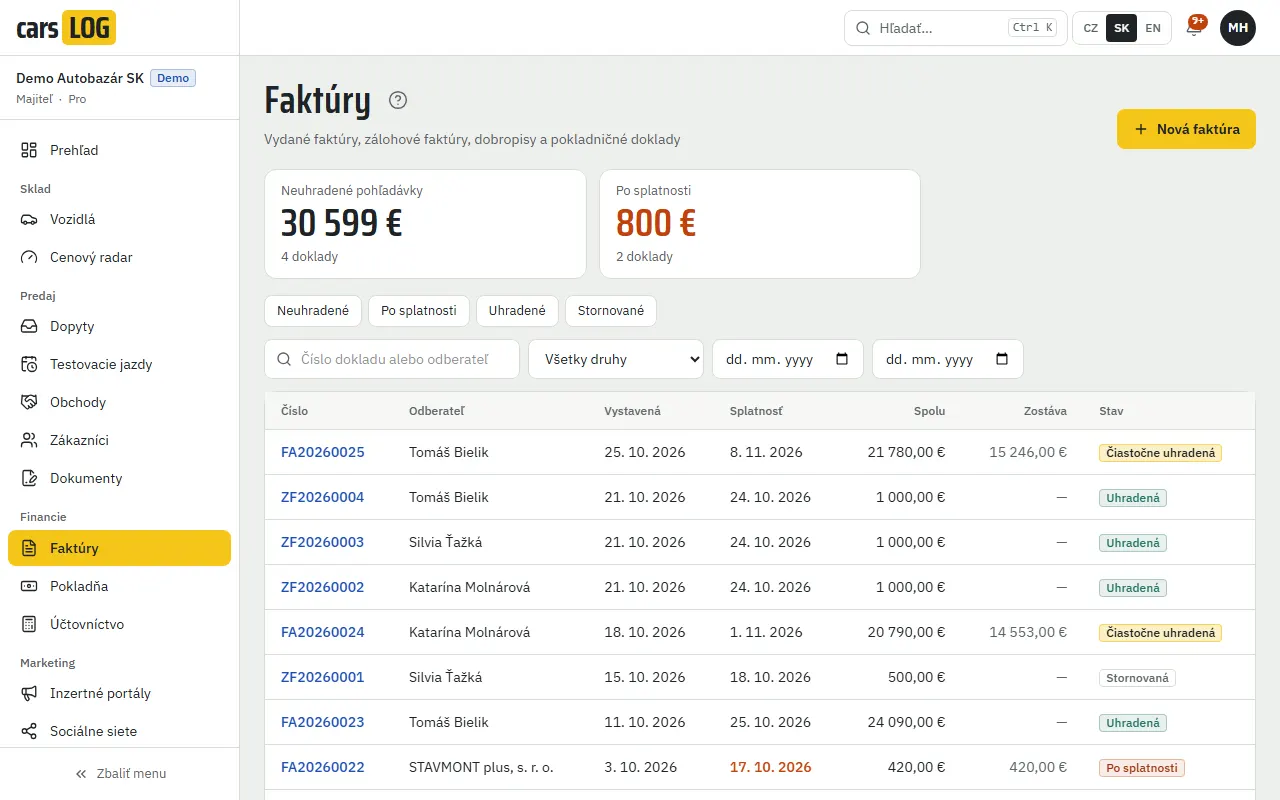Open Sociálne siete share icon
Screen dimensions: 1280x800
pos(29,731)
